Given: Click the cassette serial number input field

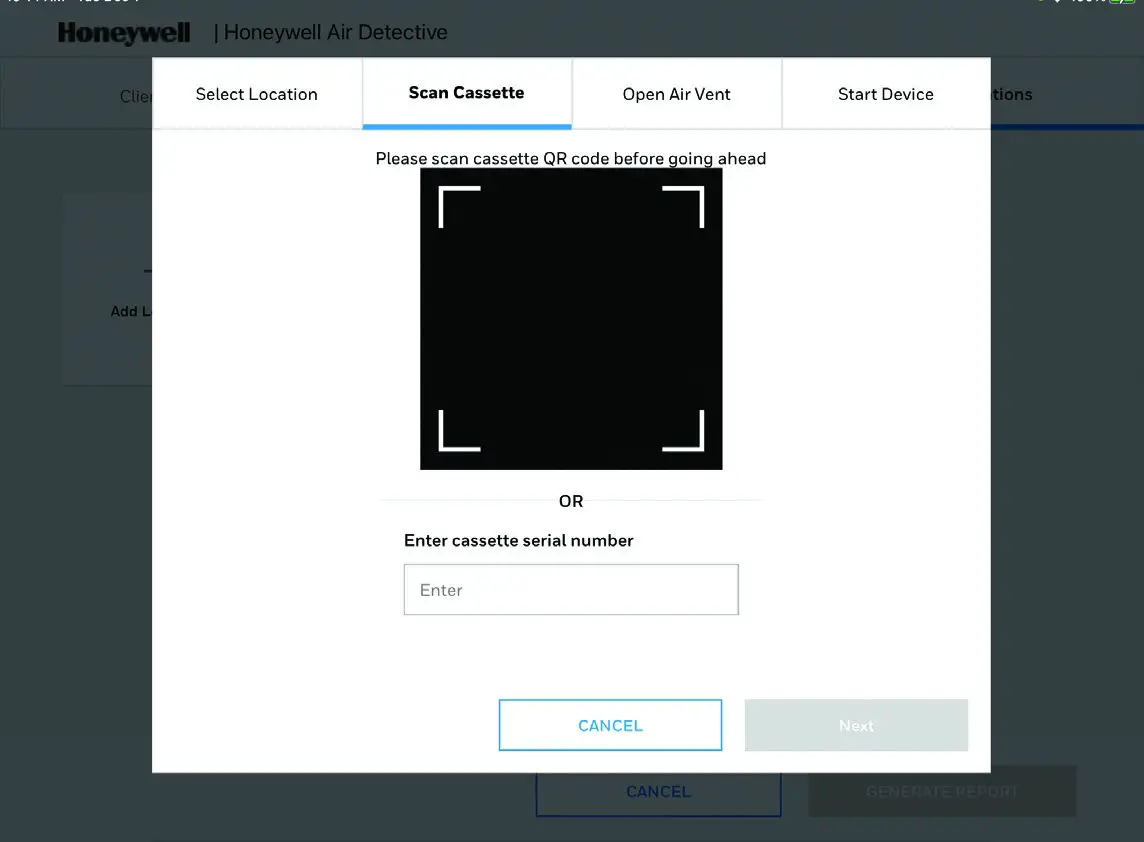Looking at the screenshot, I should (x=571, y=590).
